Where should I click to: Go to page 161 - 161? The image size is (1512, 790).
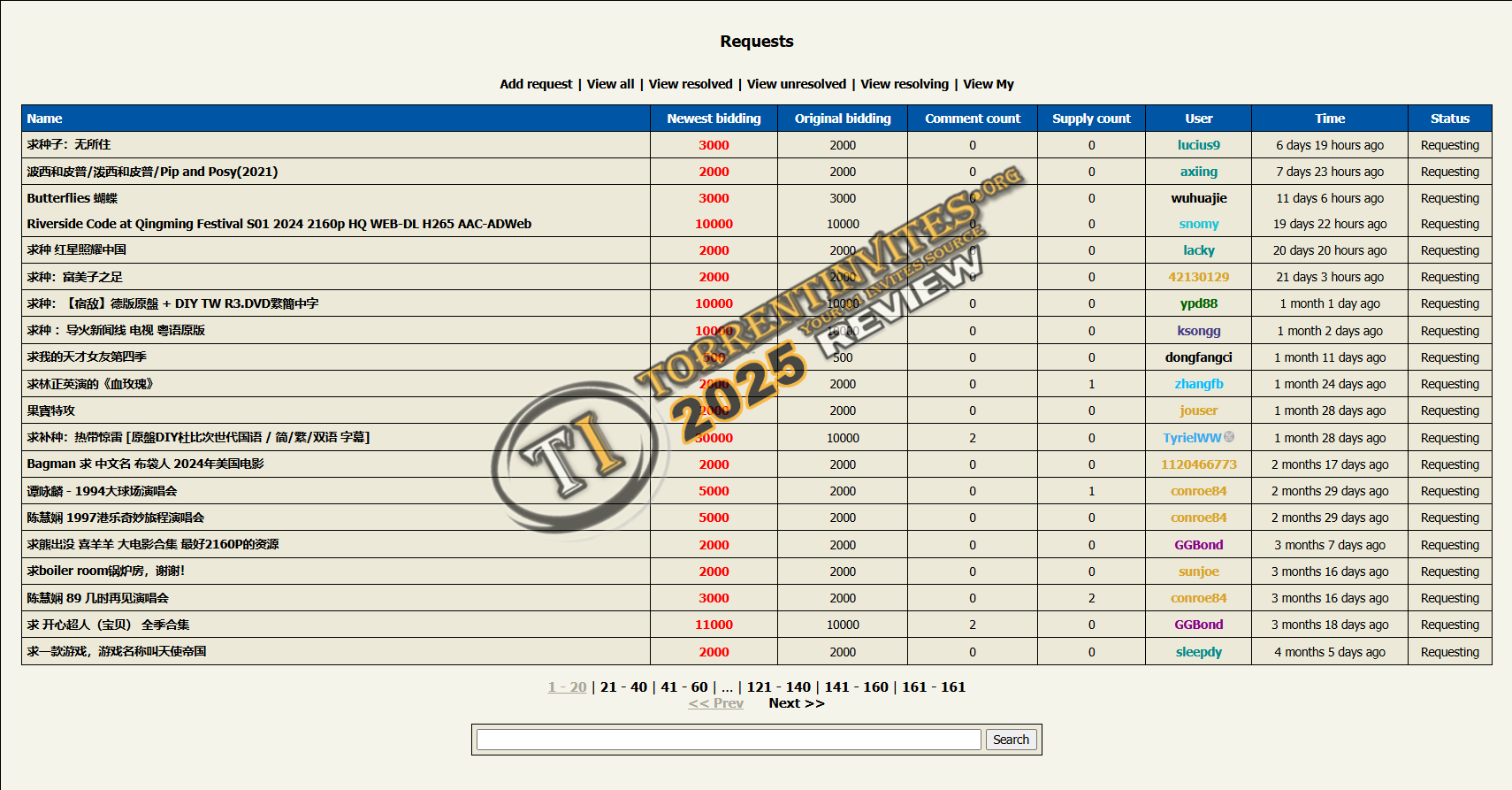[934, 687]
